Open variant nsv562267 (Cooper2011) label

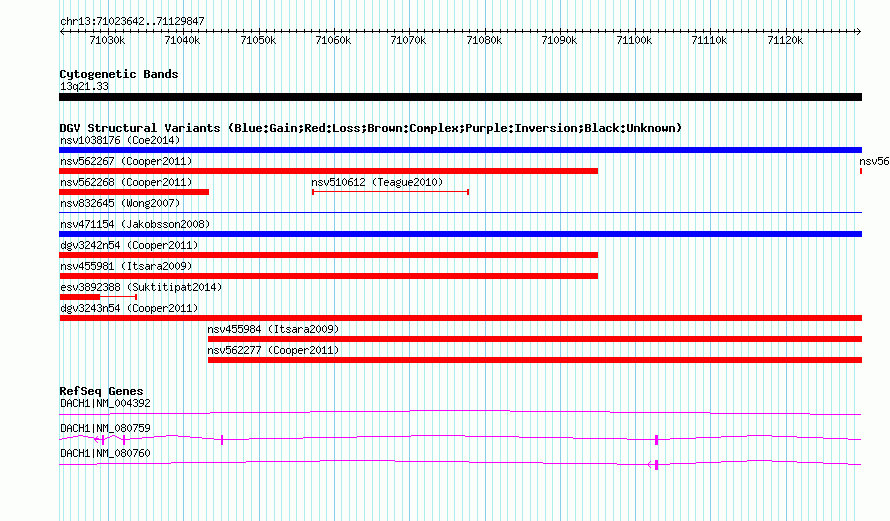coord(126,161)
